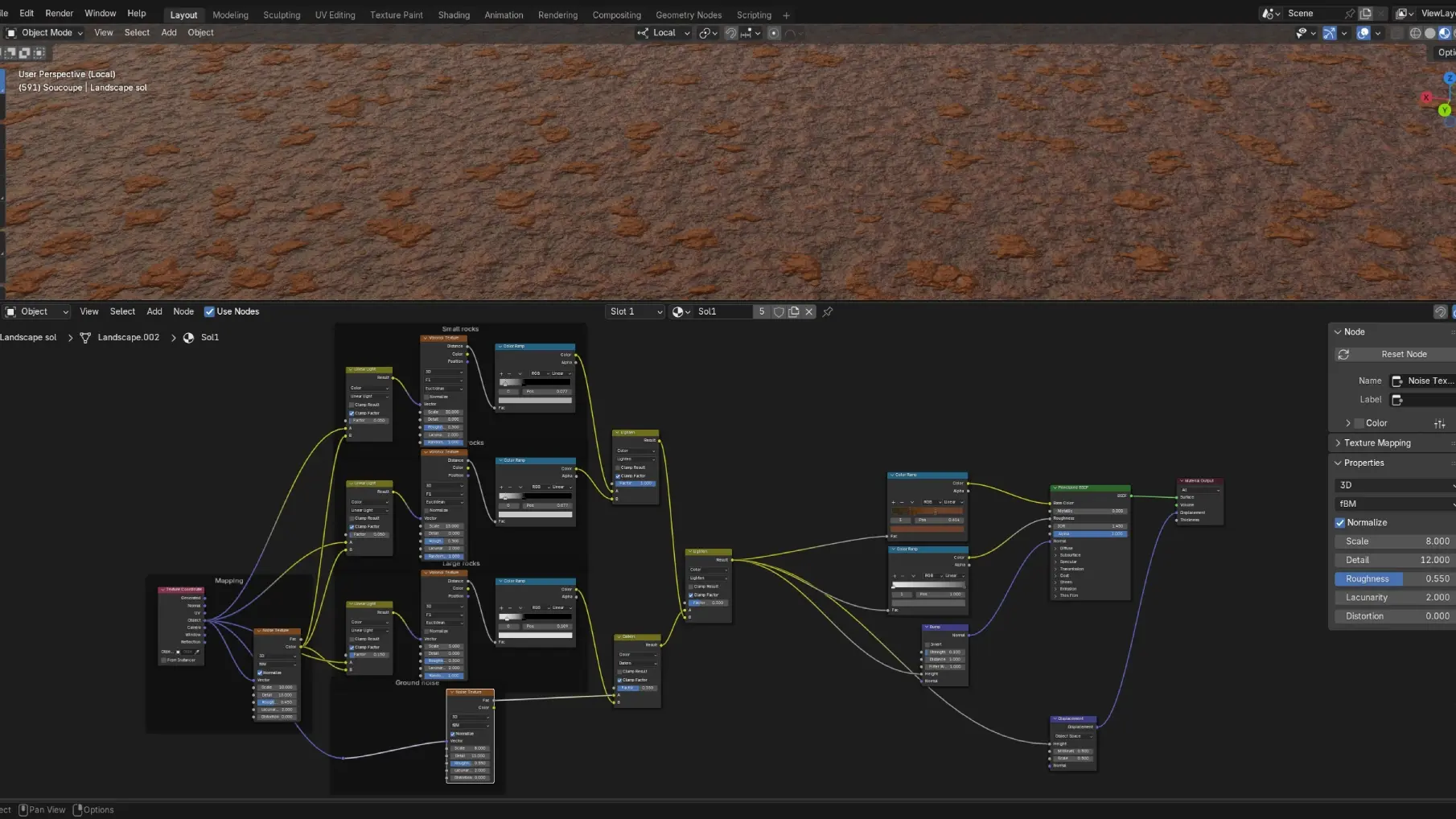The width and height of the screenshot is (1456, 819).
Task: Duplicate the Sol1 material
Action: (794, 312)
